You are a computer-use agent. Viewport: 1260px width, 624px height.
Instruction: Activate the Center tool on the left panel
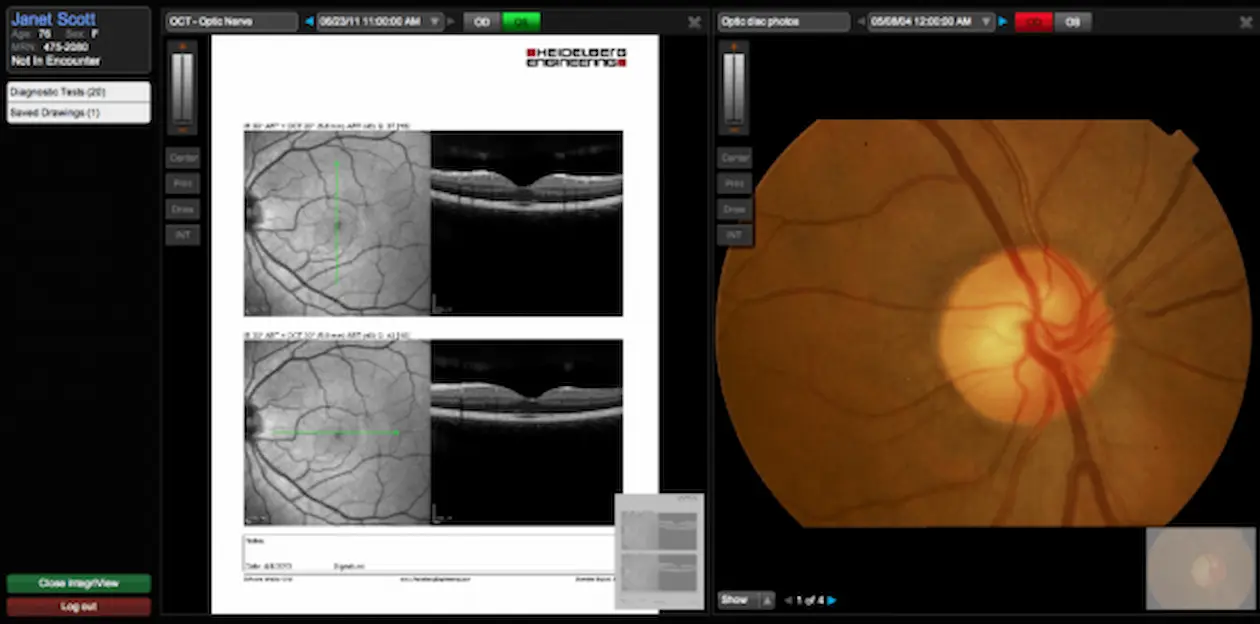point(182,157)
